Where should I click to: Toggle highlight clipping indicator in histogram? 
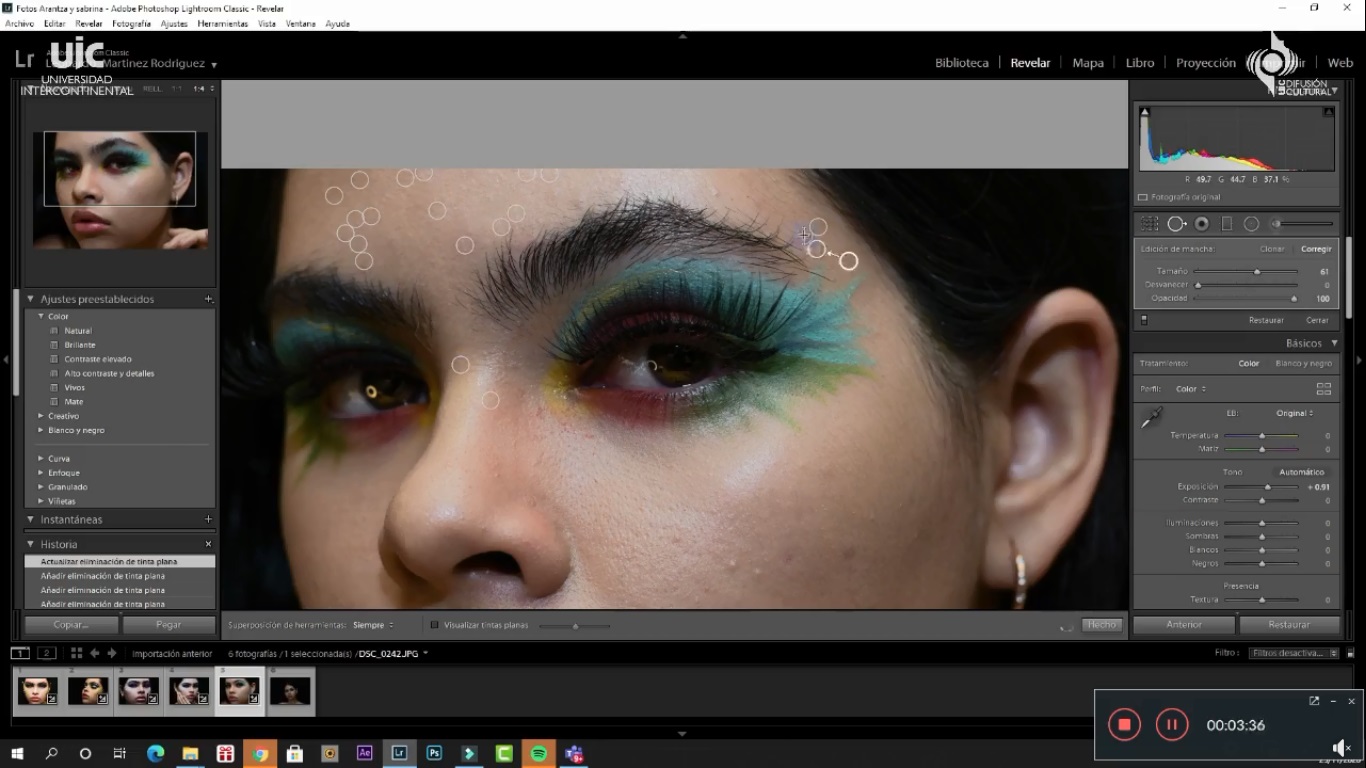[x=1329, y=112]
